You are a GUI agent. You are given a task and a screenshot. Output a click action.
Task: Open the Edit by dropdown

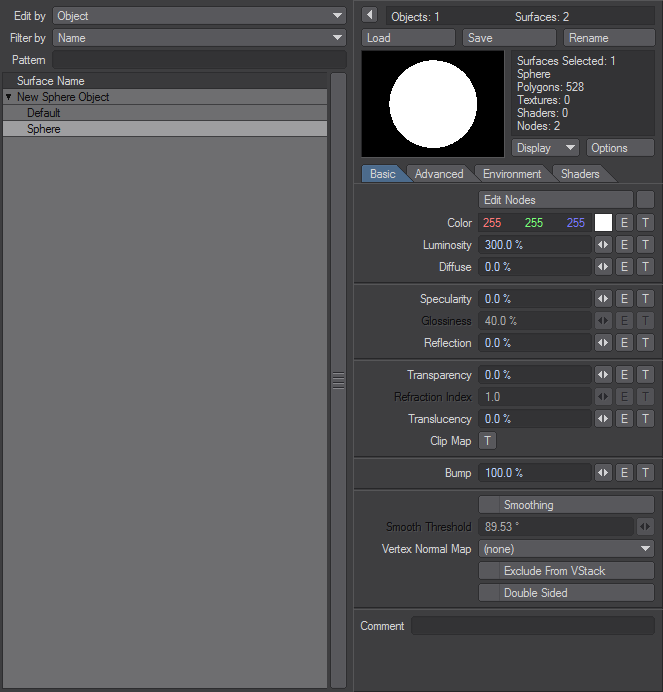click(199, 16)
